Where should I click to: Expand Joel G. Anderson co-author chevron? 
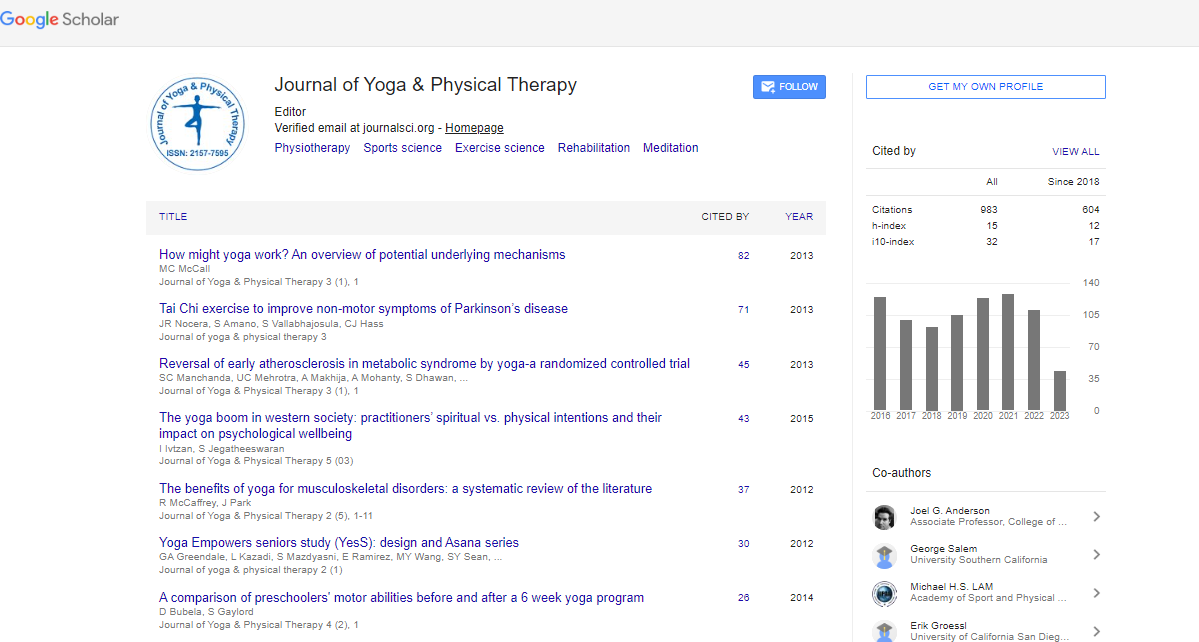pos(1096,517)
